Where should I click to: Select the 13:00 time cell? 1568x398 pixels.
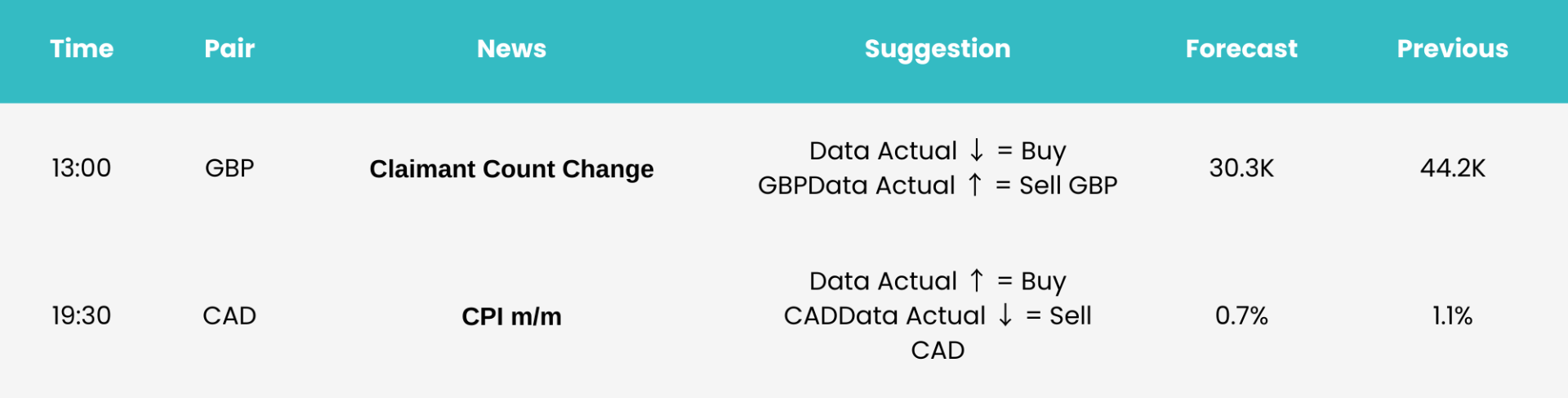coord(81,168)
